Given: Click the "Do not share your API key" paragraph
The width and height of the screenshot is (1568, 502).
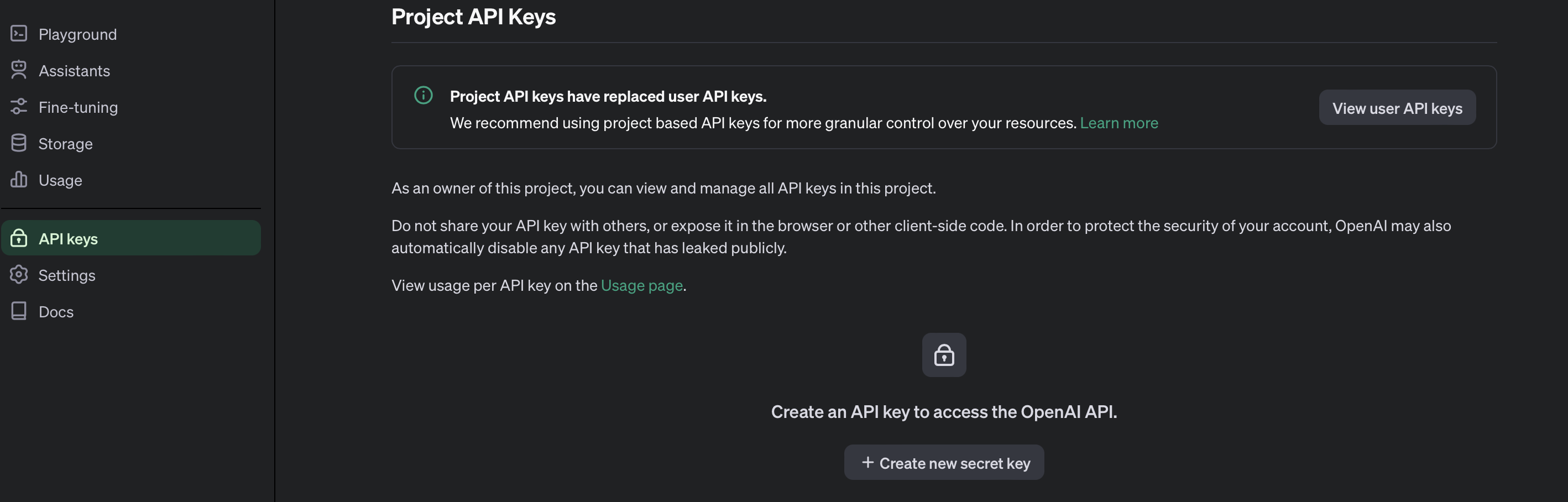Looking at the screenshot, I should 921,237.
